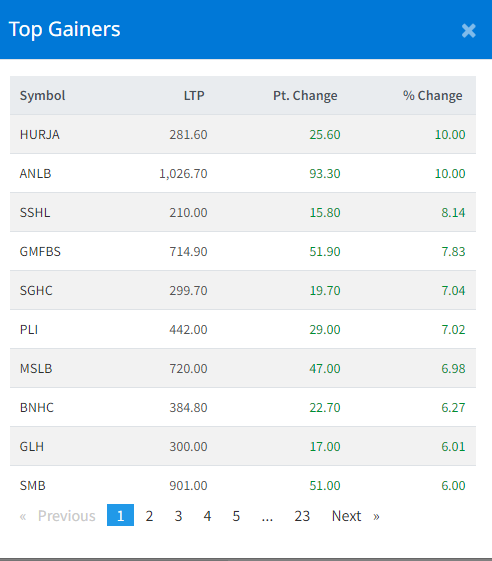Click the Symbol column header
Image resolution: width=492 pixels, height=561 pixels.
pos(42,96)
